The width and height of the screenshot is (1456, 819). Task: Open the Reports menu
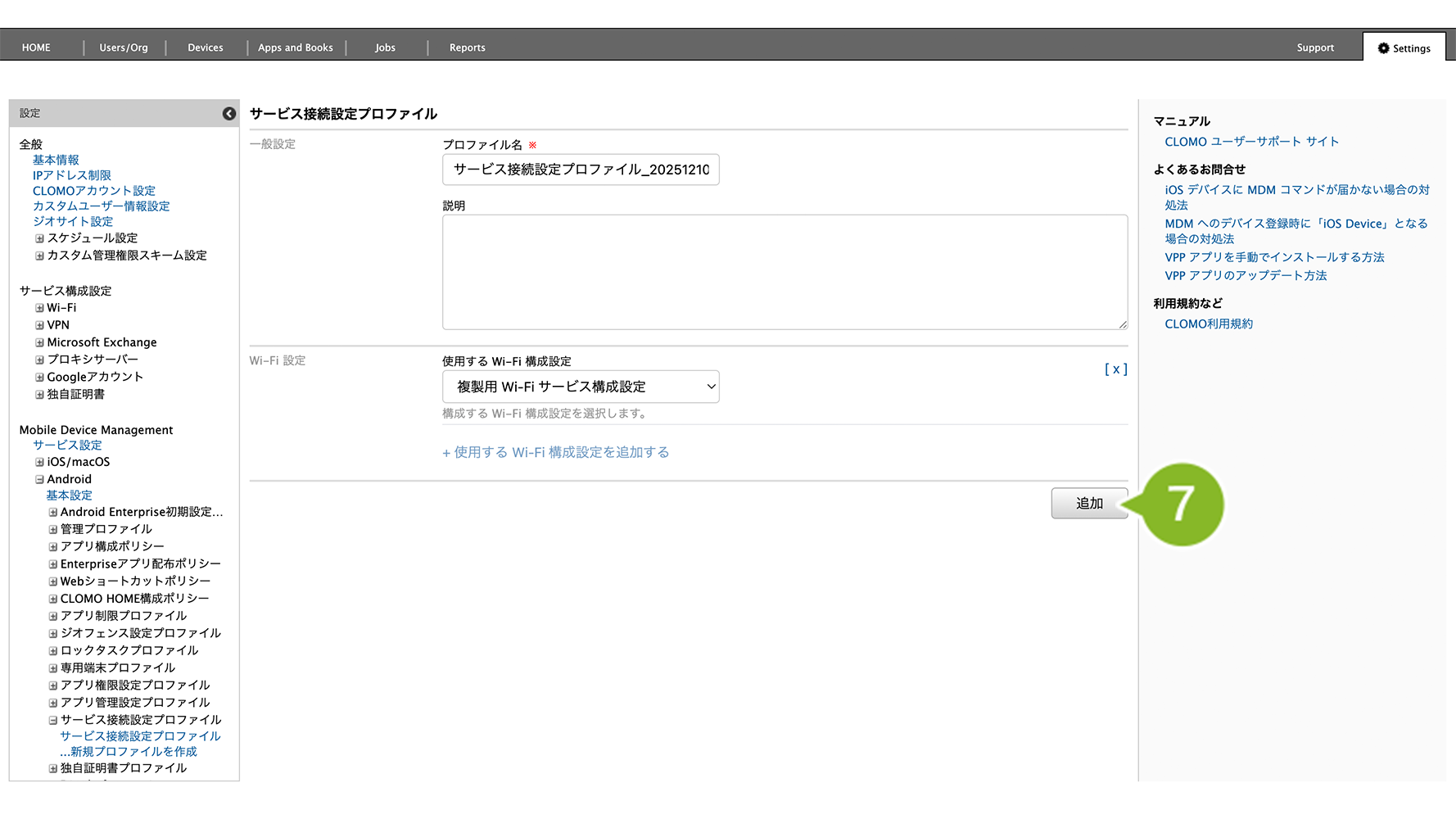tap(467, 48)
